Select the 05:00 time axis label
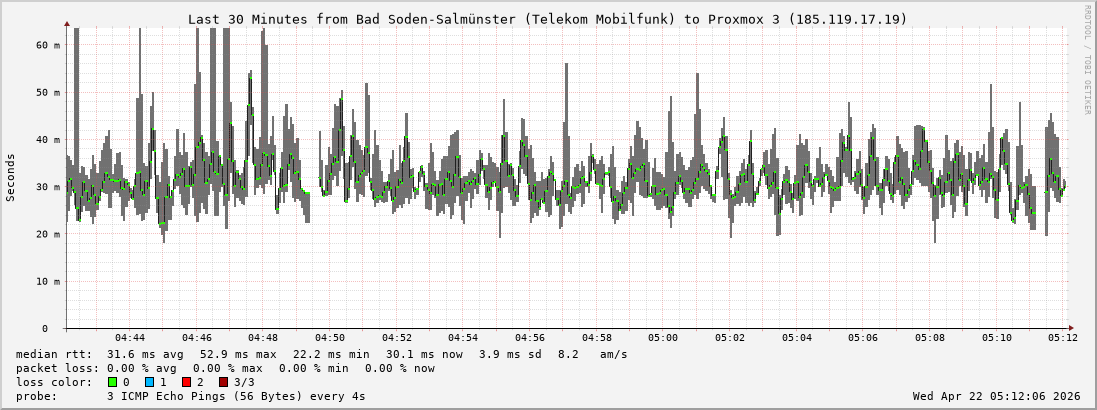This screenshot has width=1097, height=410. 663,339
